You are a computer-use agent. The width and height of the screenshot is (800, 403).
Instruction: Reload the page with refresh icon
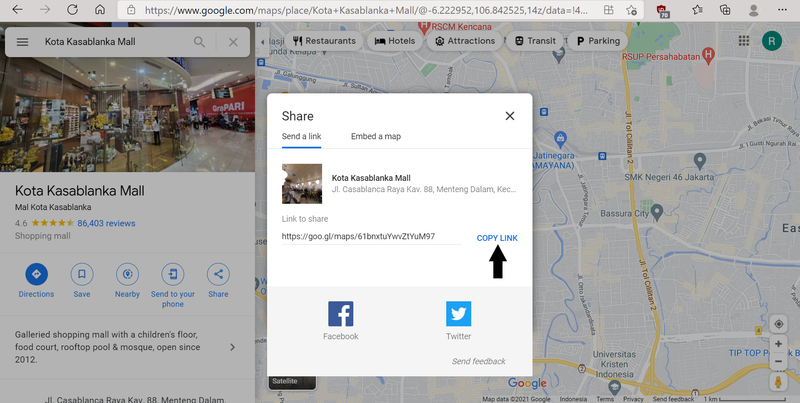(72, 10)
